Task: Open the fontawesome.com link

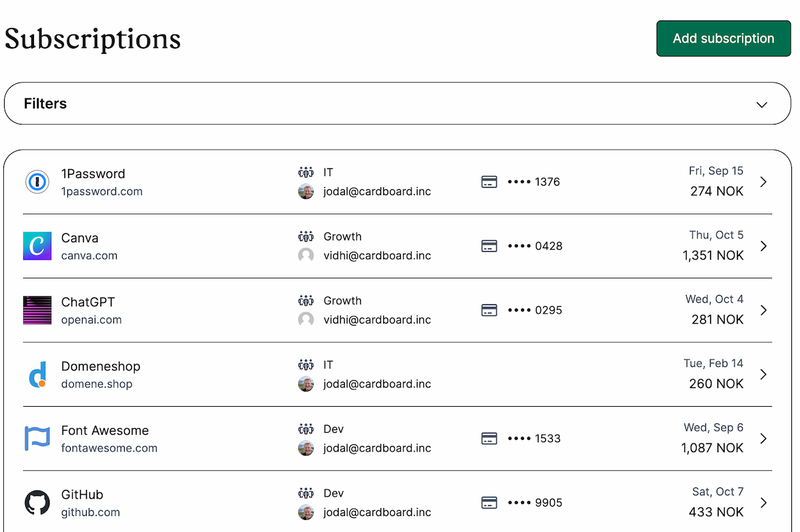Action: [x=109, y=448]
